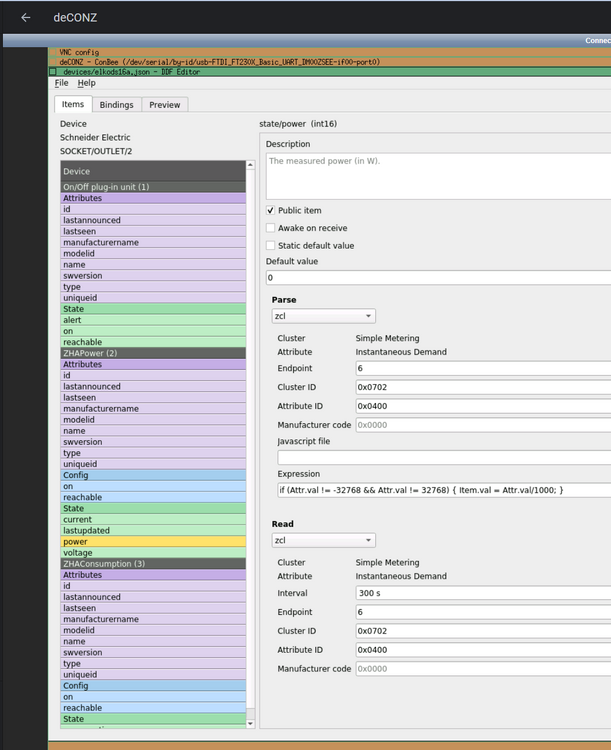Uncheck the Public item checkbox
The height and width of the screenshot is (750, 611).
271,211
